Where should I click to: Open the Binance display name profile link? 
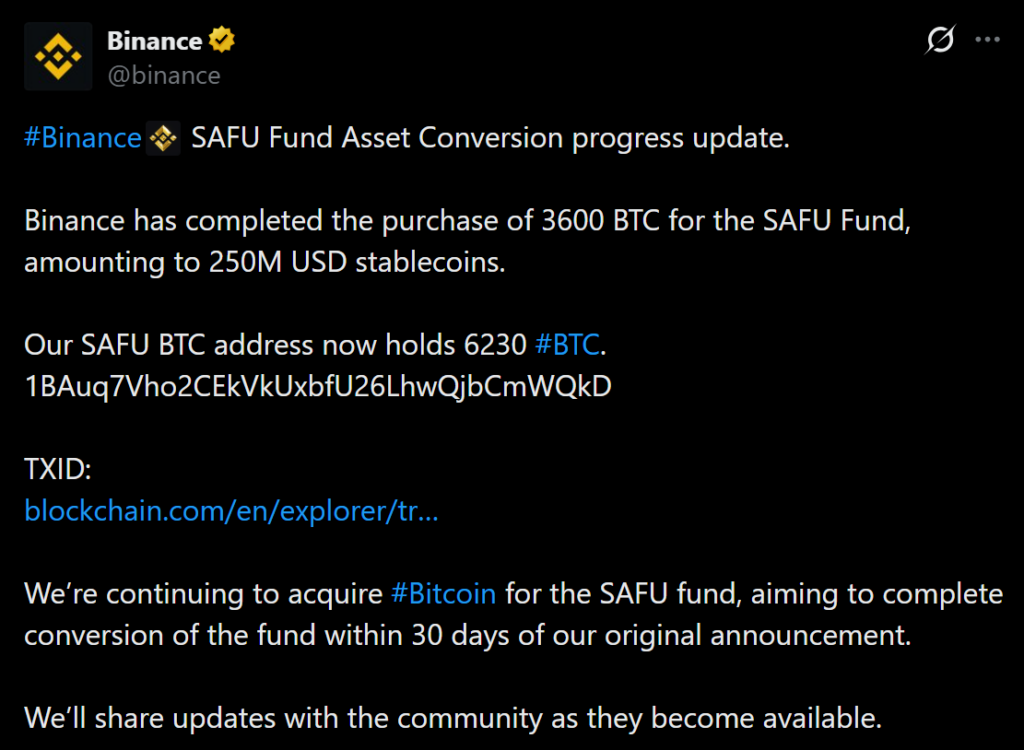154,41
